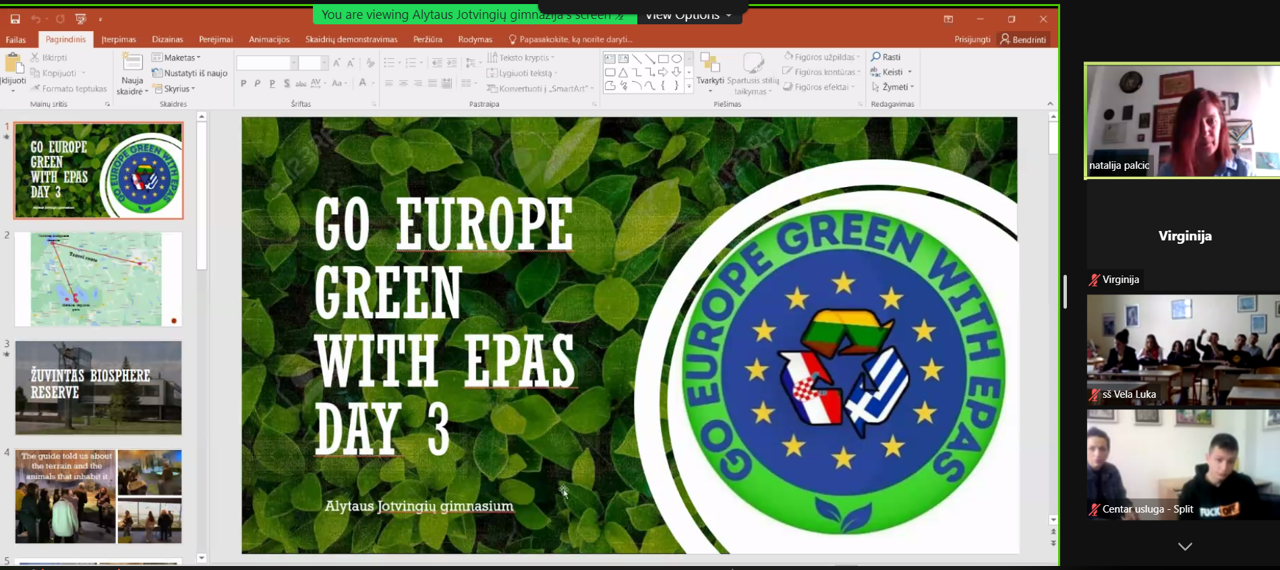The image size is (1280, 570).
Task: Toggle center text alignment
Action: (403, 84)
